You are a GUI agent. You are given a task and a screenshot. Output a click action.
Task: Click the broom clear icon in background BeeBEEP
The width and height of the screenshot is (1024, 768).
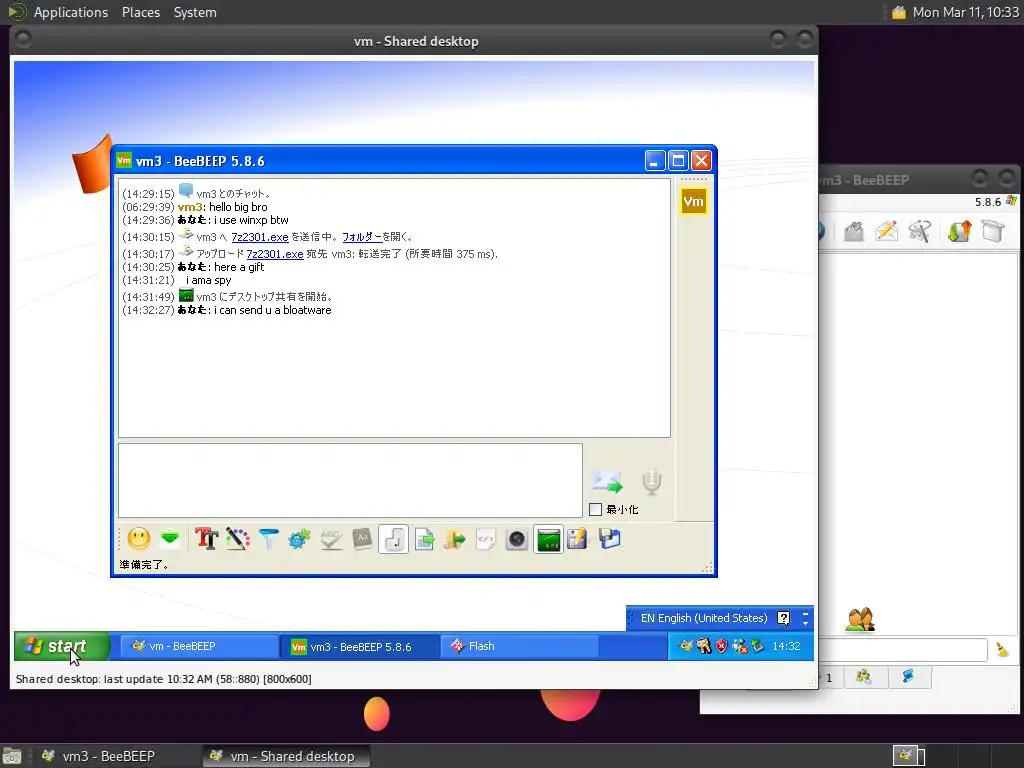1002,649
